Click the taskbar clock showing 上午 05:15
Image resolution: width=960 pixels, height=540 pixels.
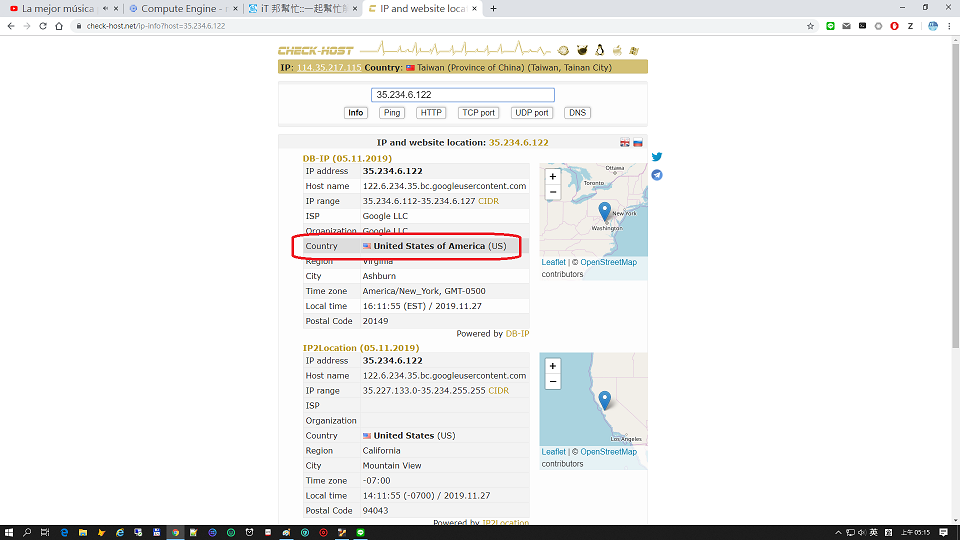(x=915, y=533)
